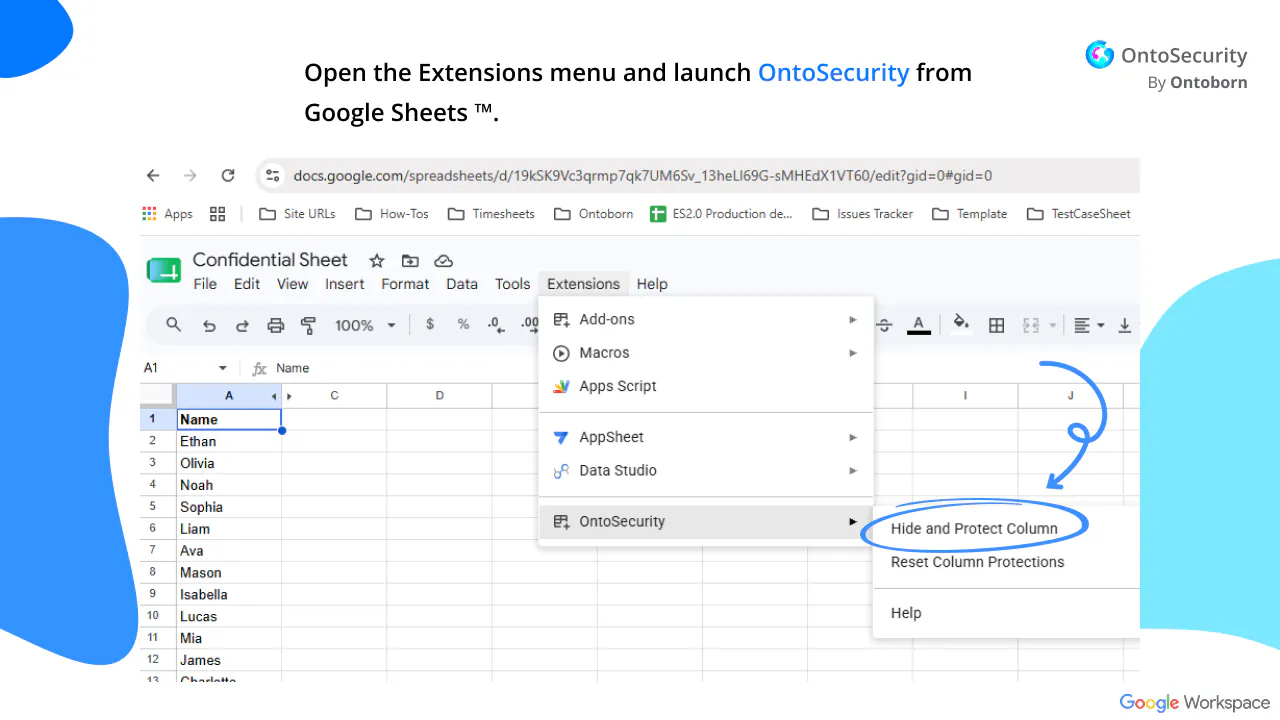Image resolution: width=1280 pixels, height=720 pixels.
Task: Open the Edit menu
Action: tap(247, 284)
